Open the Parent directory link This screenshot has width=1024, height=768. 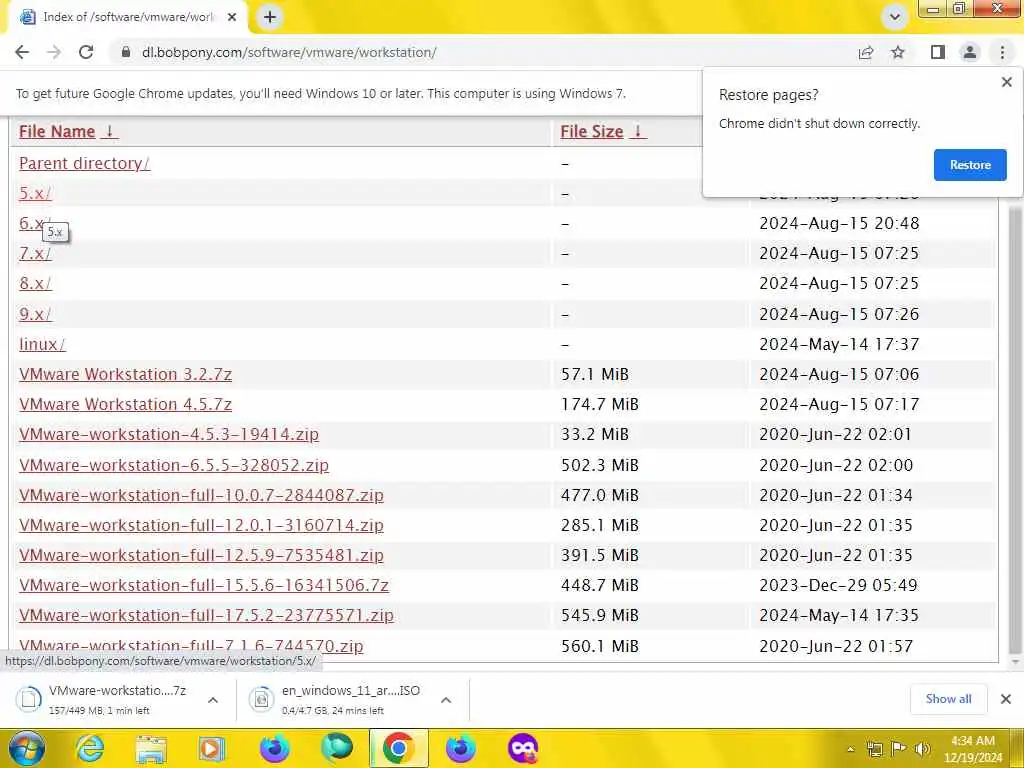click(x=84, y=163)
